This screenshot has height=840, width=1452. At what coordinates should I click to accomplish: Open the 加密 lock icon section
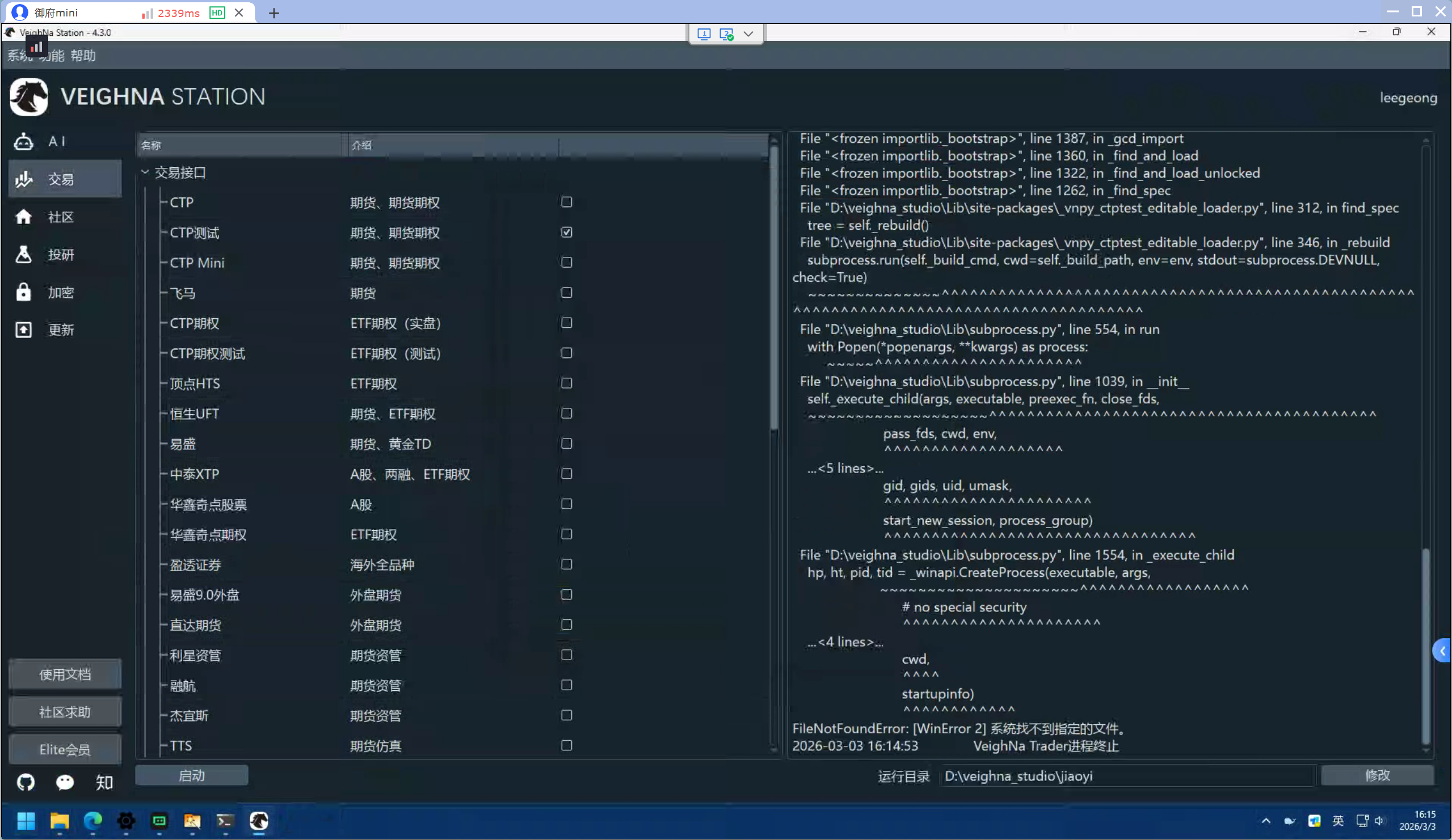click(24, 293)
